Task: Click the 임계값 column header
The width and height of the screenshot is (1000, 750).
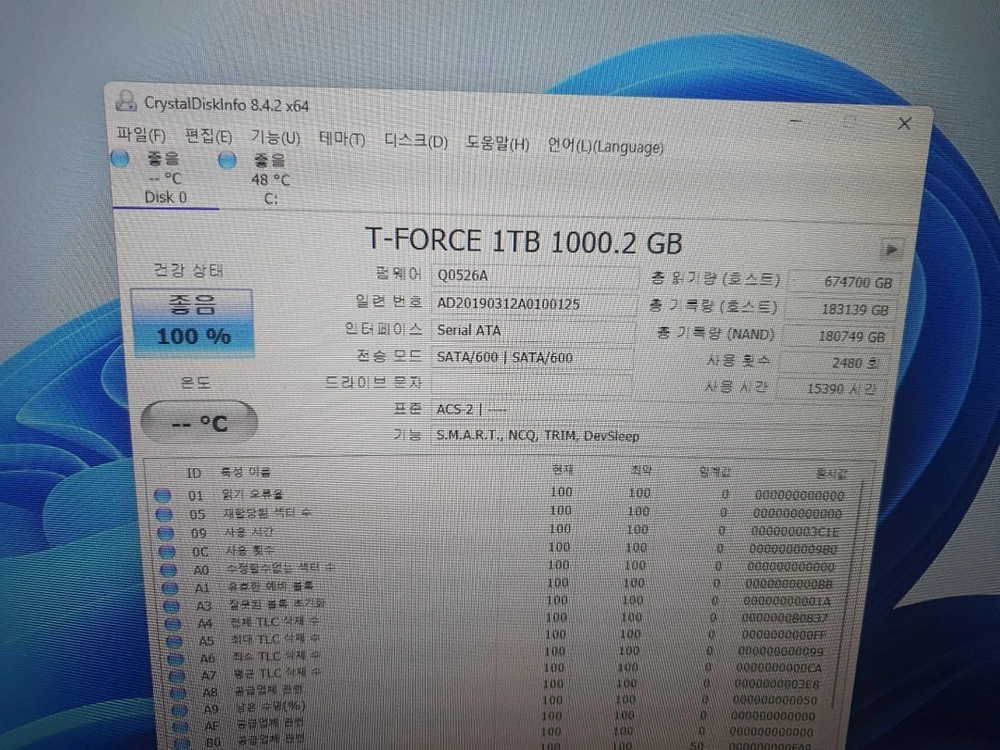Action: (x=715, y=472)
